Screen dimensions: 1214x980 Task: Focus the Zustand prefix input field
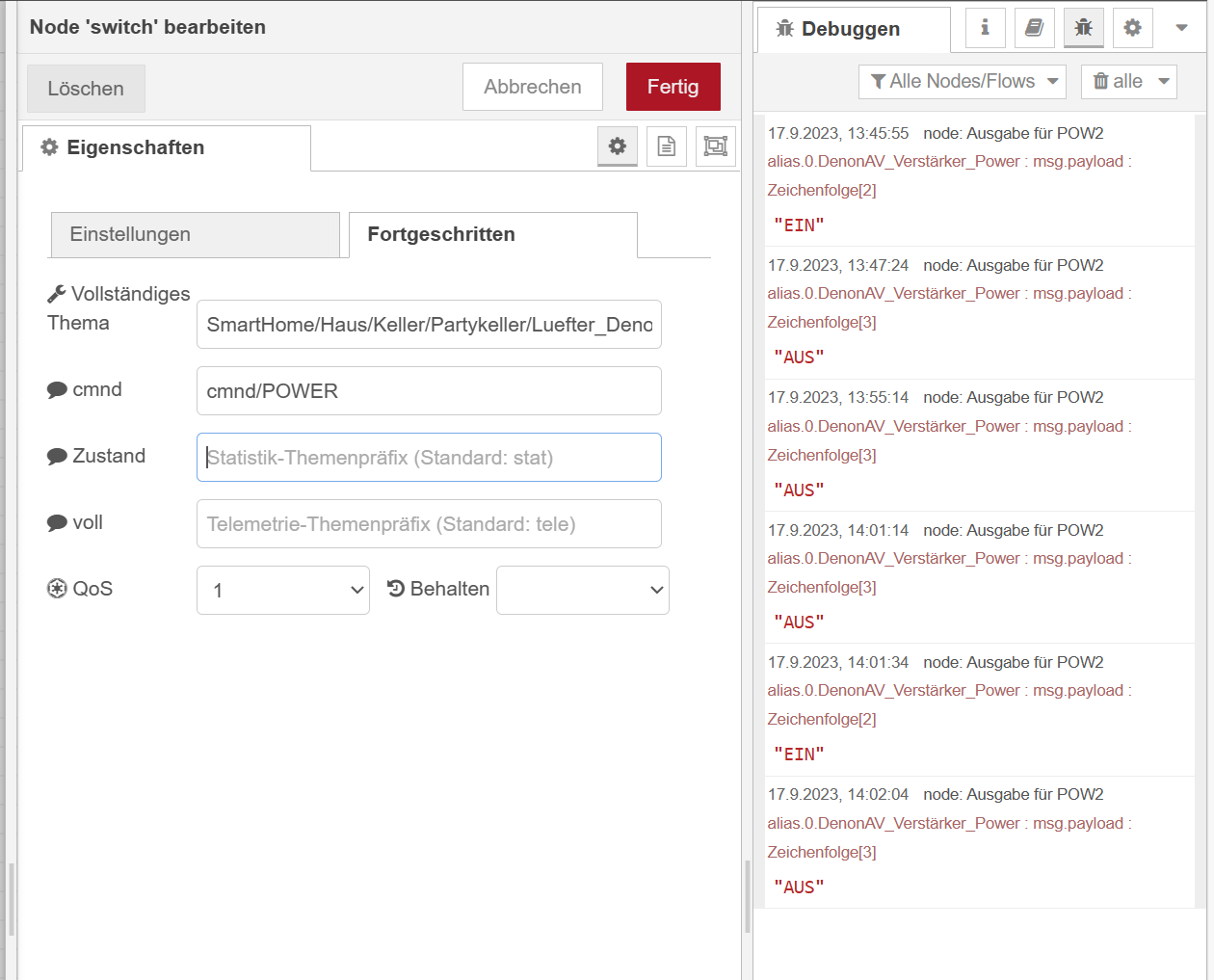429,458
